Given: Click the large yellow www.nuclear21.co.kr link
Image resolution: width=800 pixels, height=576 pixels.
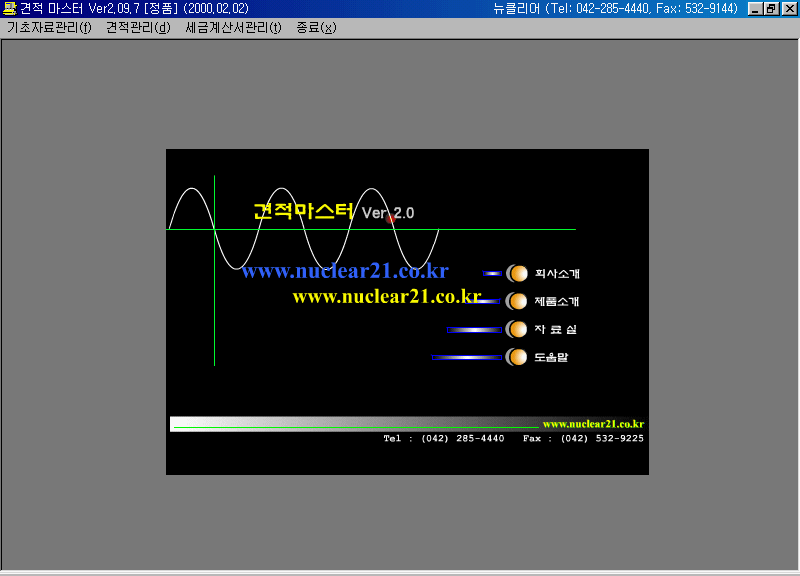Looking at the screenshot, I should pos(387,296).
